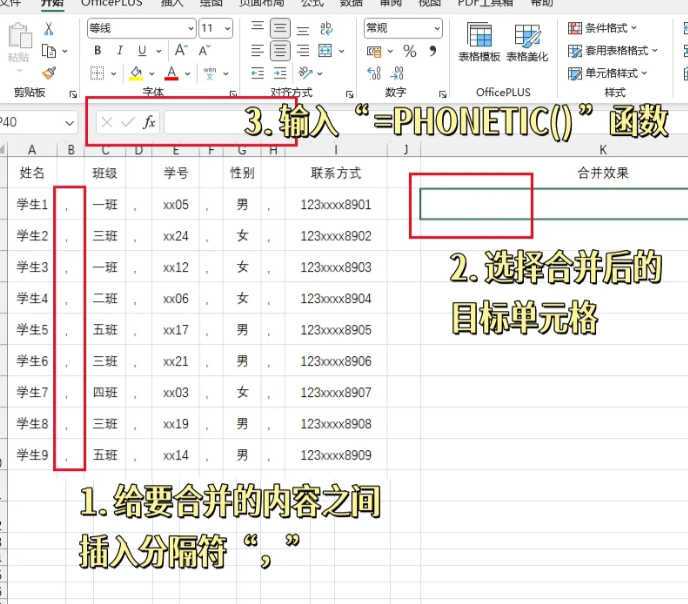The height and width of the screenshot is (604, 688).
Task: Expand the Copy dropdown arrow
Action: click(x=64, y=51)
